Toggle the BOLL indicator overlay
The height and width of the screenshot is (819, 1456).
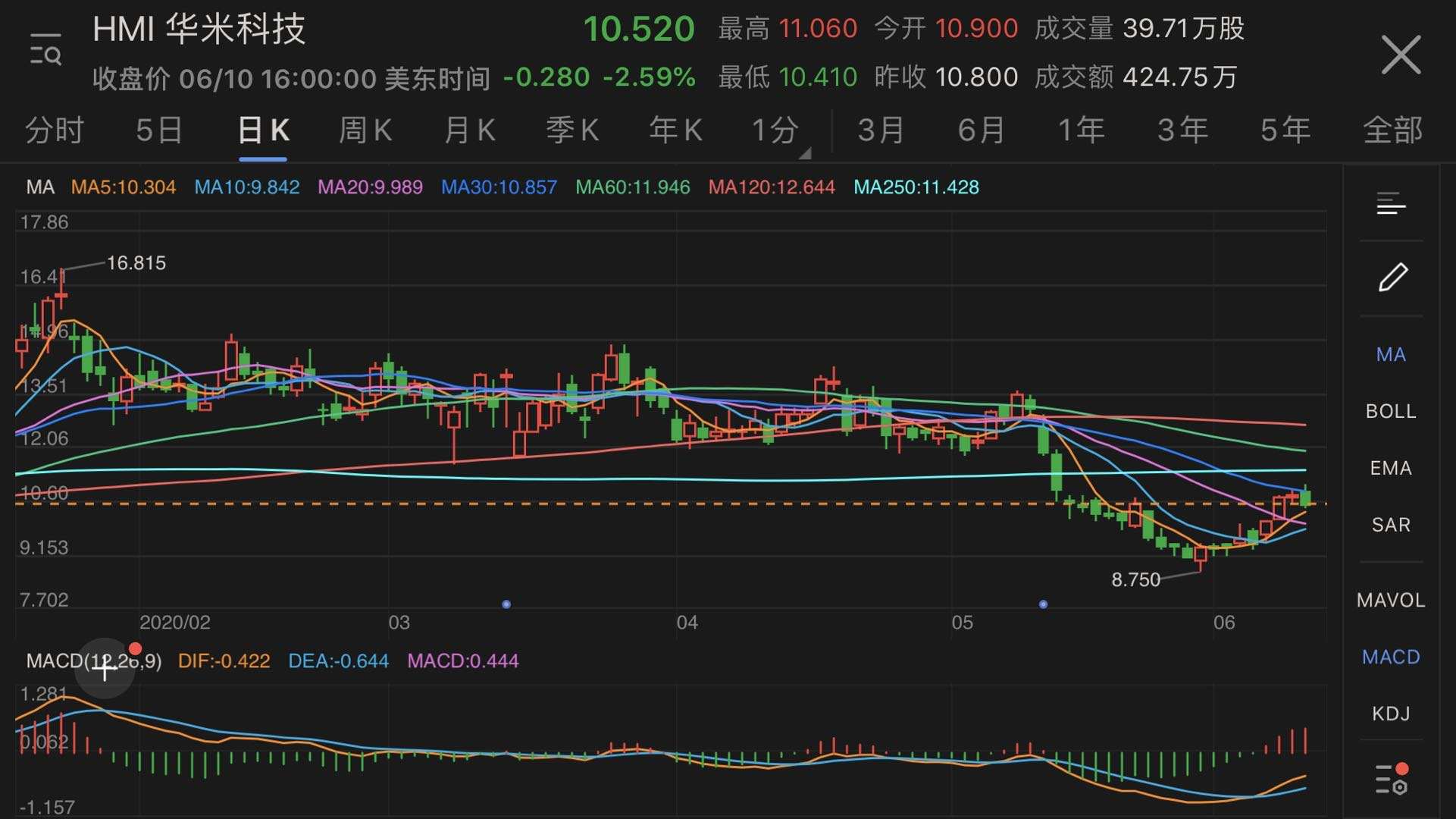tap(1391, 411)
